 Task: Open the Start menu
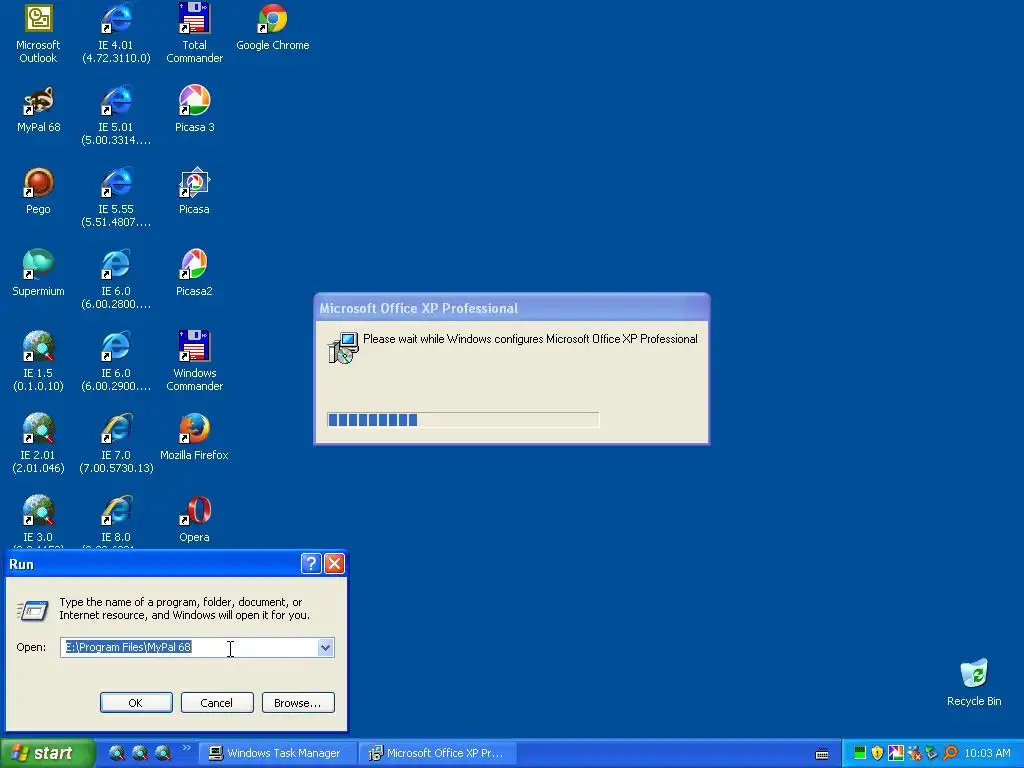(x=46, y=753)
